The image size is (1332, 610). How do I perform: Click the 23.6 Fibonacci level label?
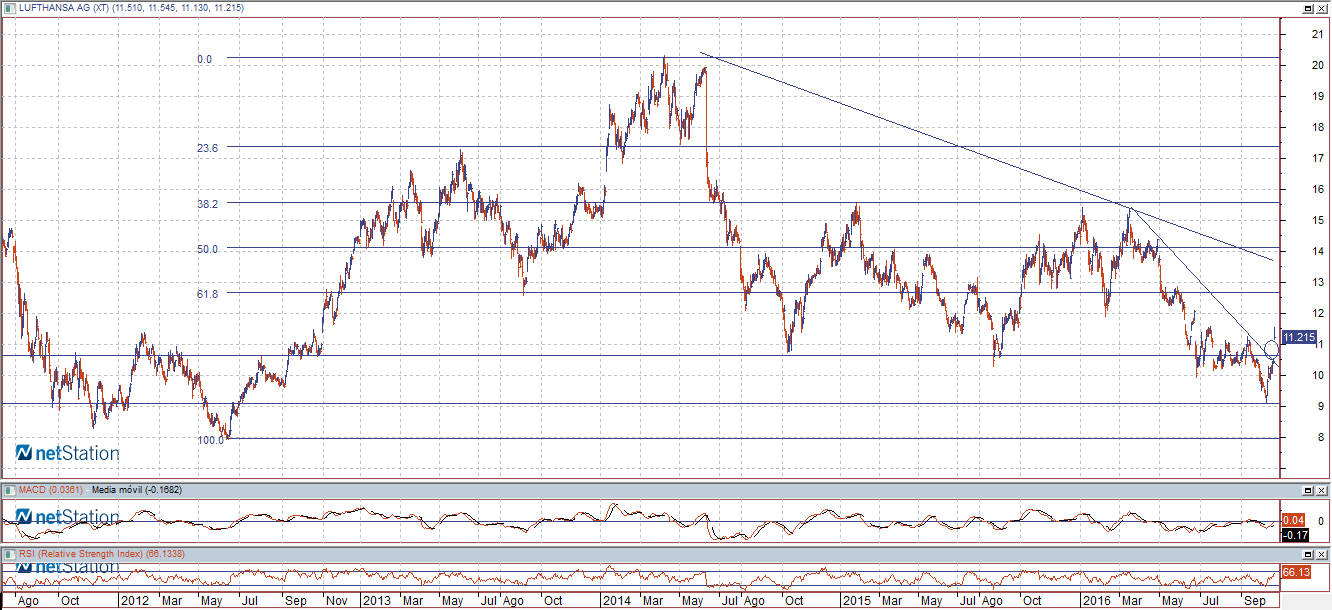click(208, 147)
